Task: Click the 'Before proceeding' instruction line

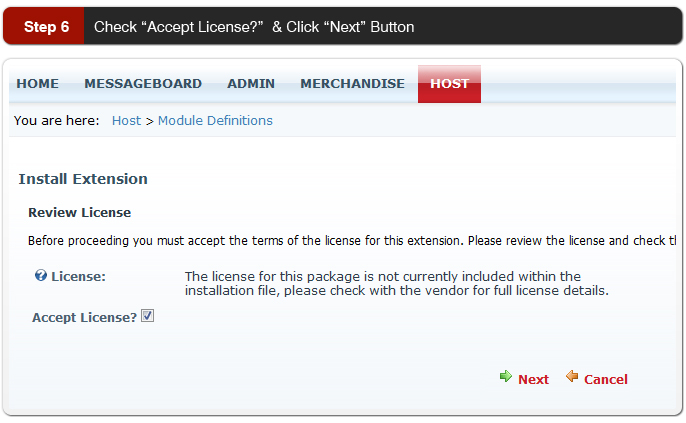Action: [x=352, y=241]
